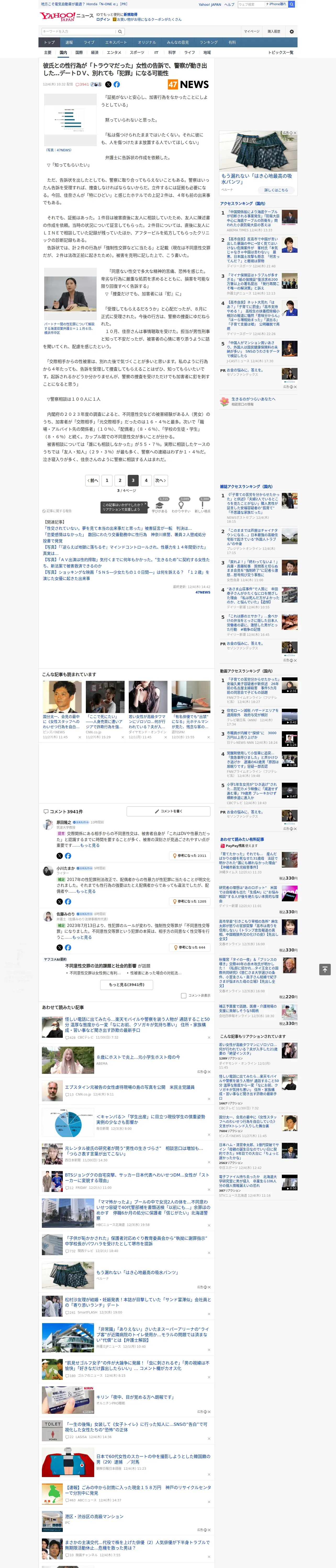
Task: Open the 速報 navigation tab
Action: point(69,43)
